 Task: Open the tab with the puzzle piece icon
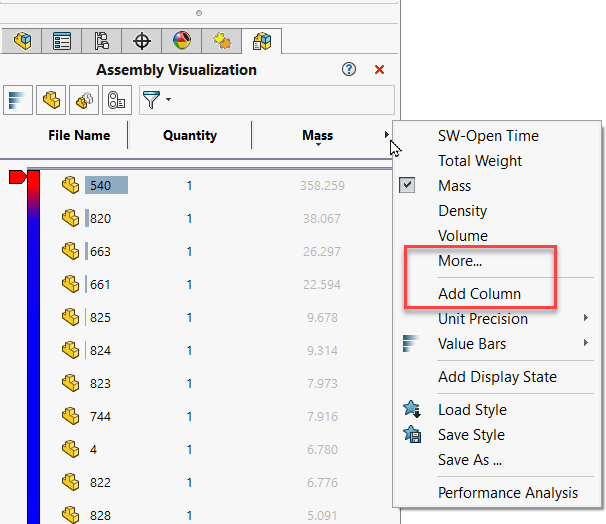tap(222, 41)
